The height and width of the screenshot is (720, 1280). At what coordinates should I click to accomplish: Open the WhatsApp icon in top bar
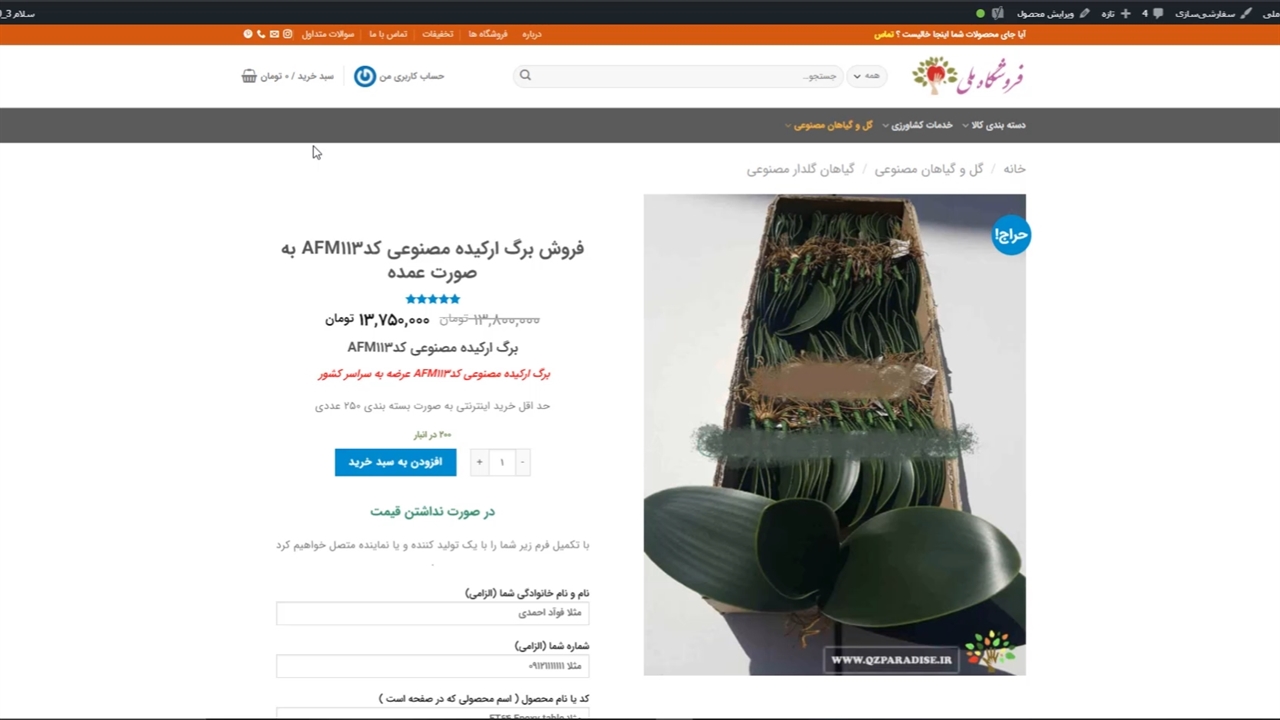248,34
